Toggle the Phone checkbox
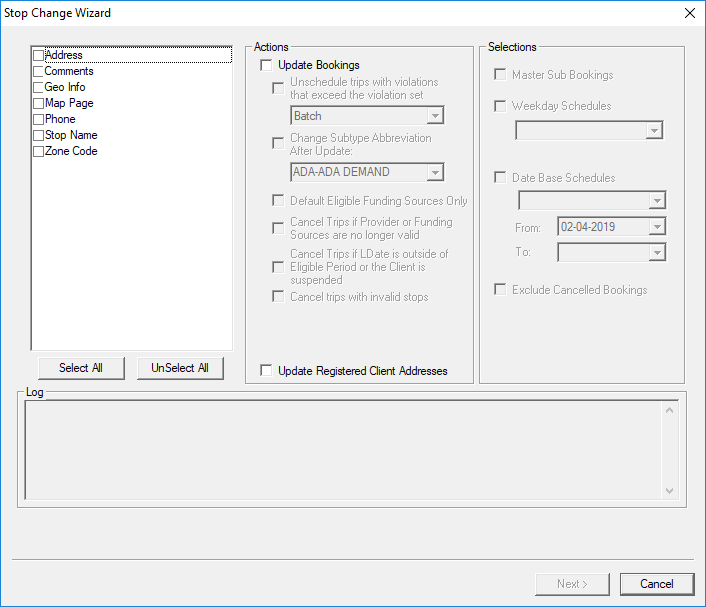The height and width of the screenshot is (607, 706). click(38, 120)
